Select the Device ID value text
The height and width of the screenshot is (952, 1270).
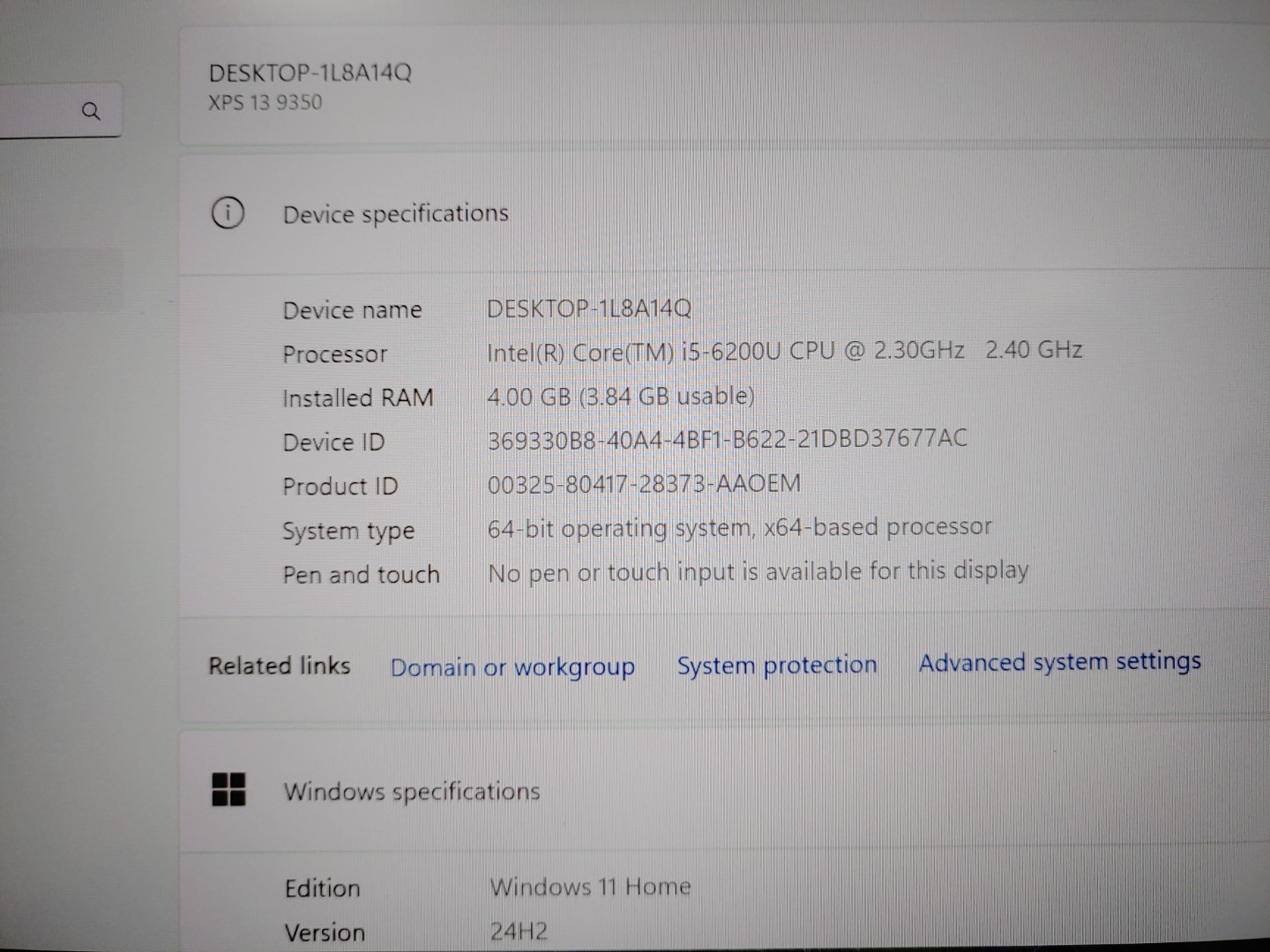point(728,438)
